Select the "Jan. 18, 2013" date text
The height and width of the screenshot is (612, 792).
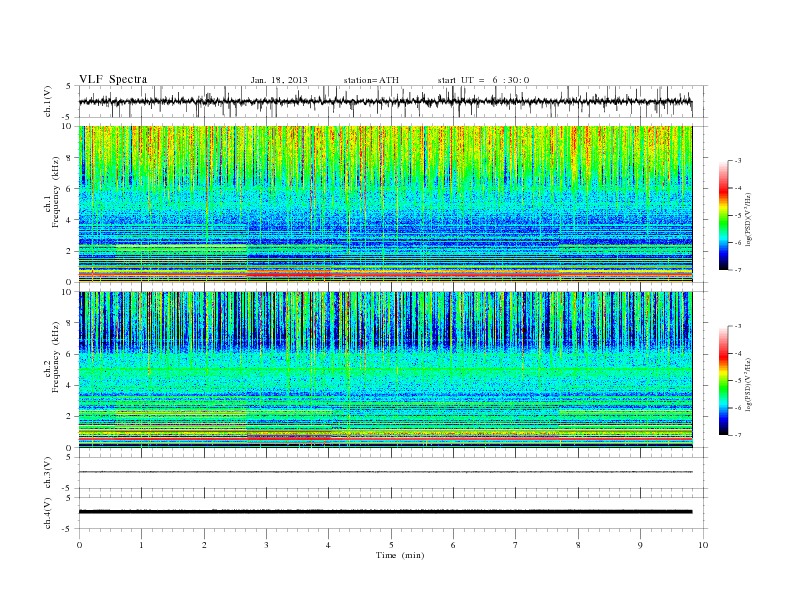coord(279,80)
